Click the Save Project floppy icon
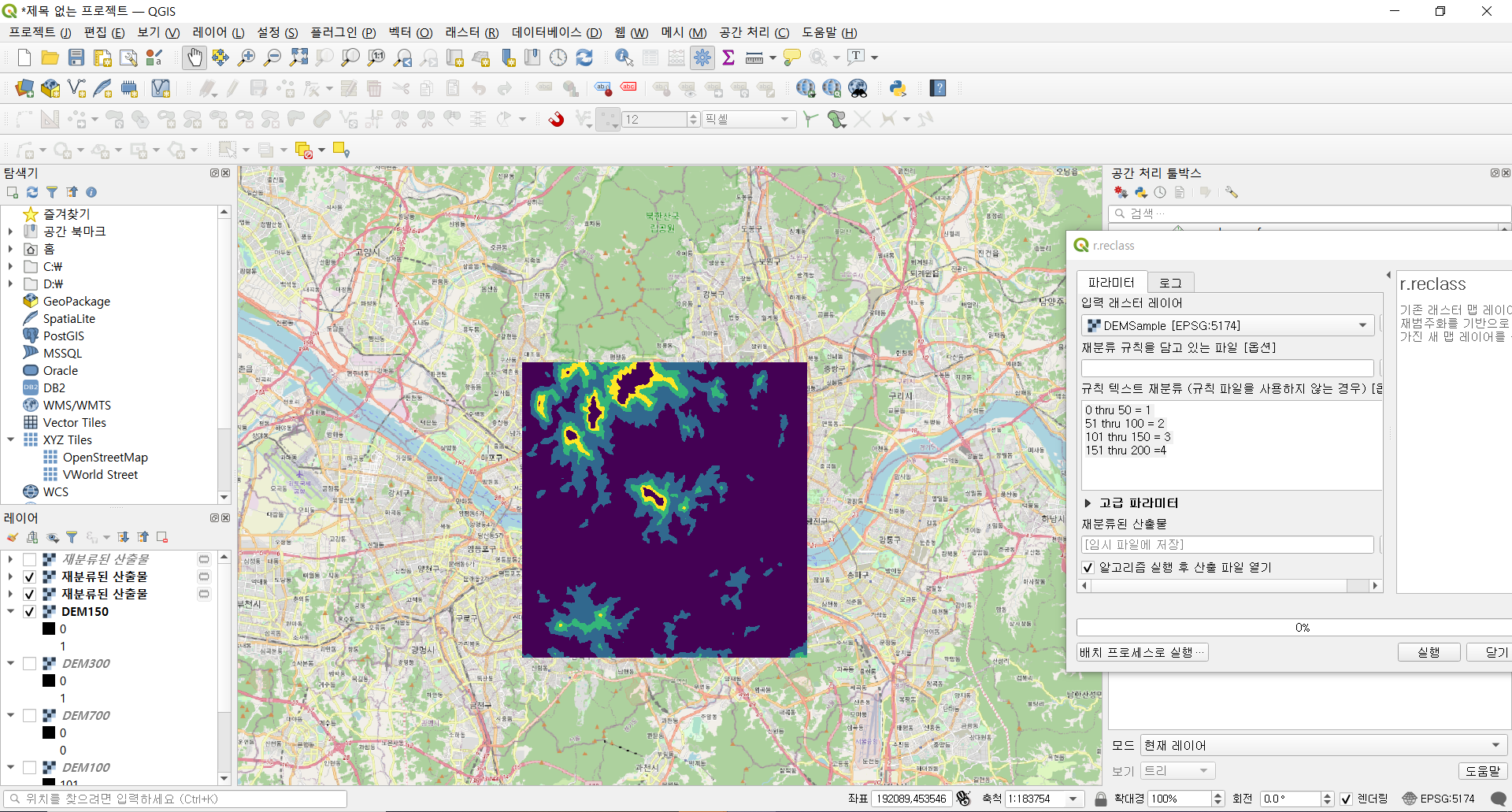 (76, 57)
